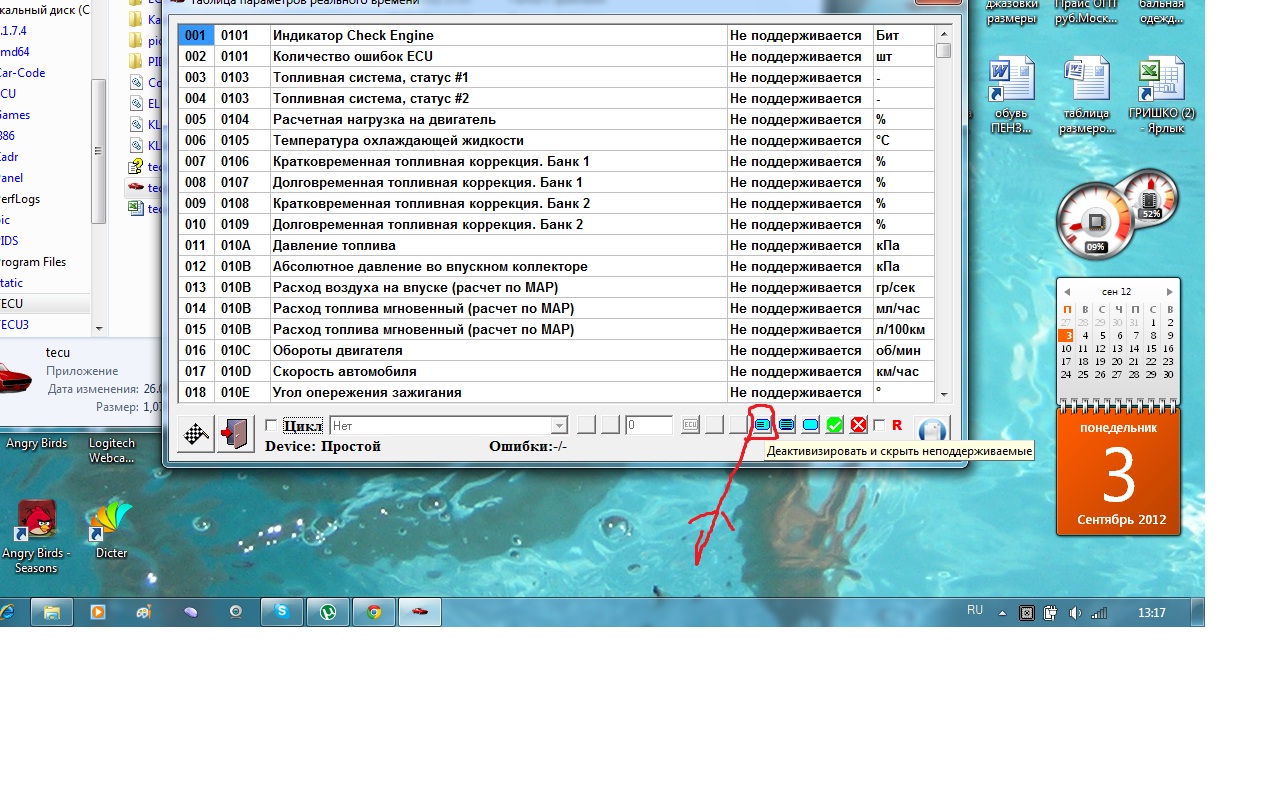Click the round blue icon at bottom right
Image resolution: width=1280 pixels, height=800 pixels.
[931, 432]
